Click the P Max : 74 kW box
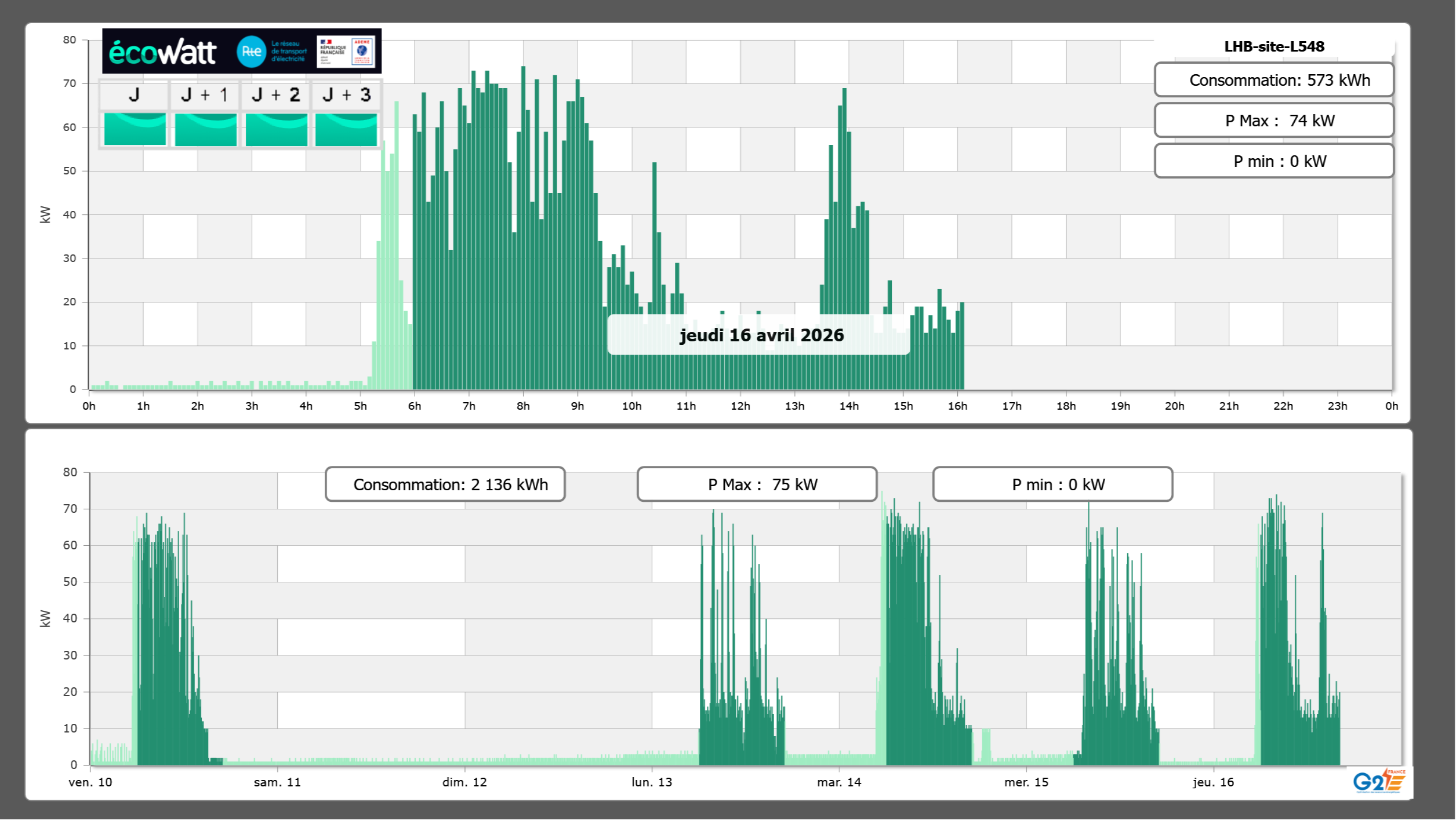Viewport: 1456px width, 820px height. pos(1273,121)
